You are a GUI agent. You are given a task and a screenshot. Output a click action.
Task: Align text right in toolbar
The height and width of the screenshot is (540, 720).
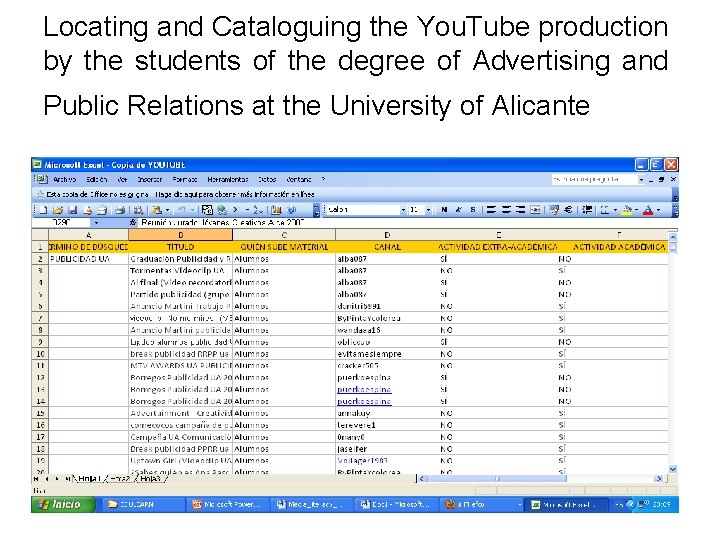[x=520, y=210]
